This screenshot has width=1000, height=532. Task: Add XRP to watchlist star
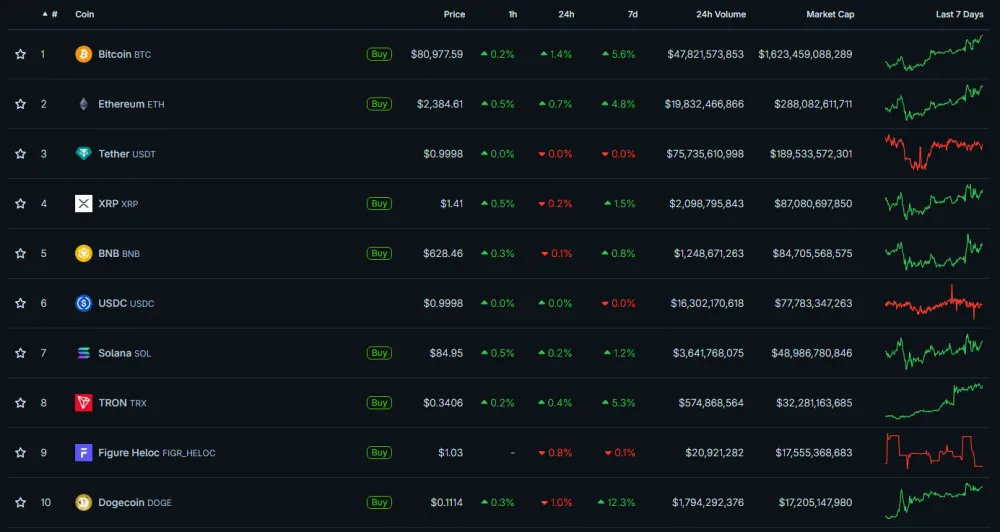[x=20, y=203]
